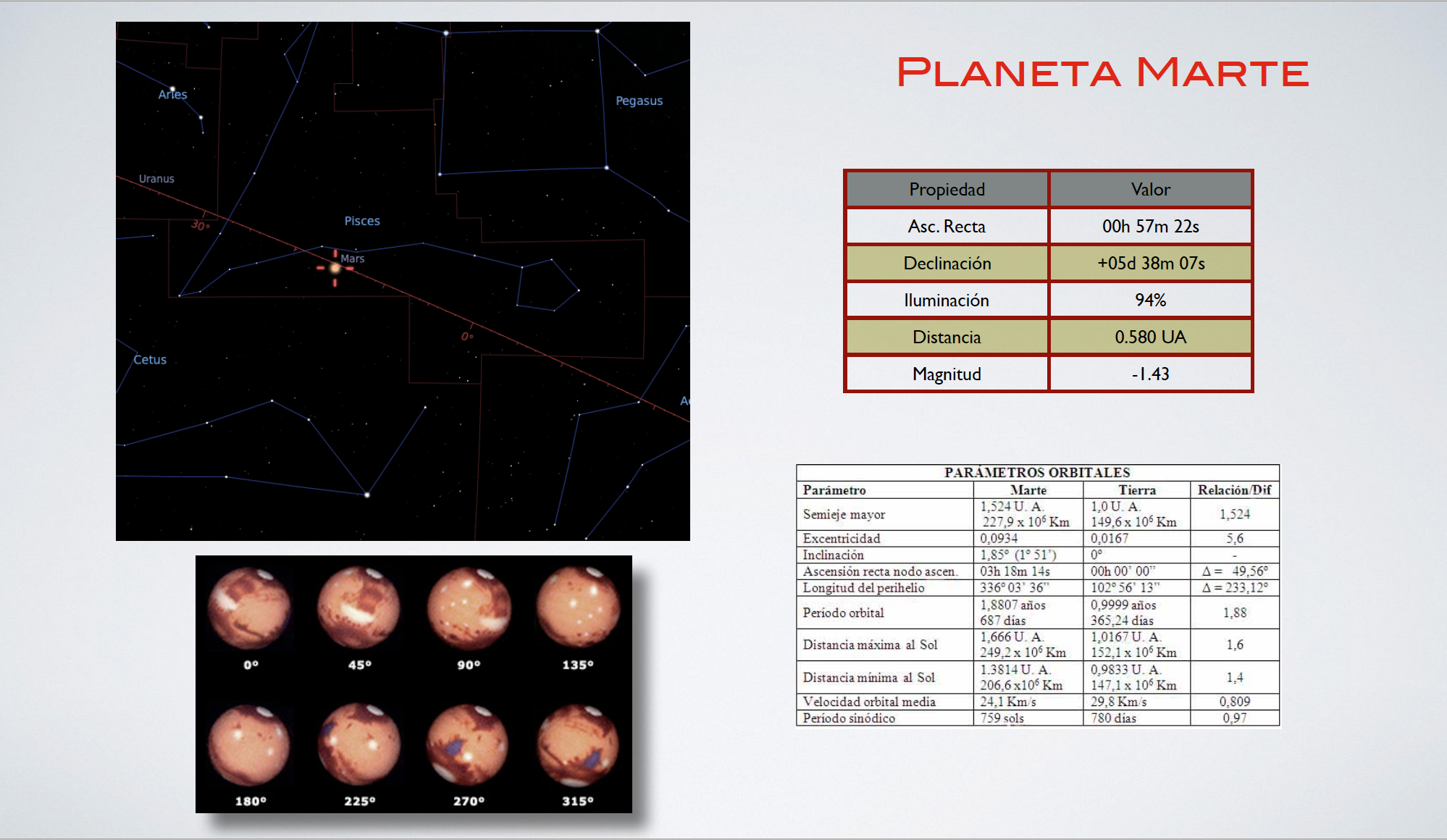Click the Período sinódico row label
This screenshot has width=1447, height=840.
(849, 718)
